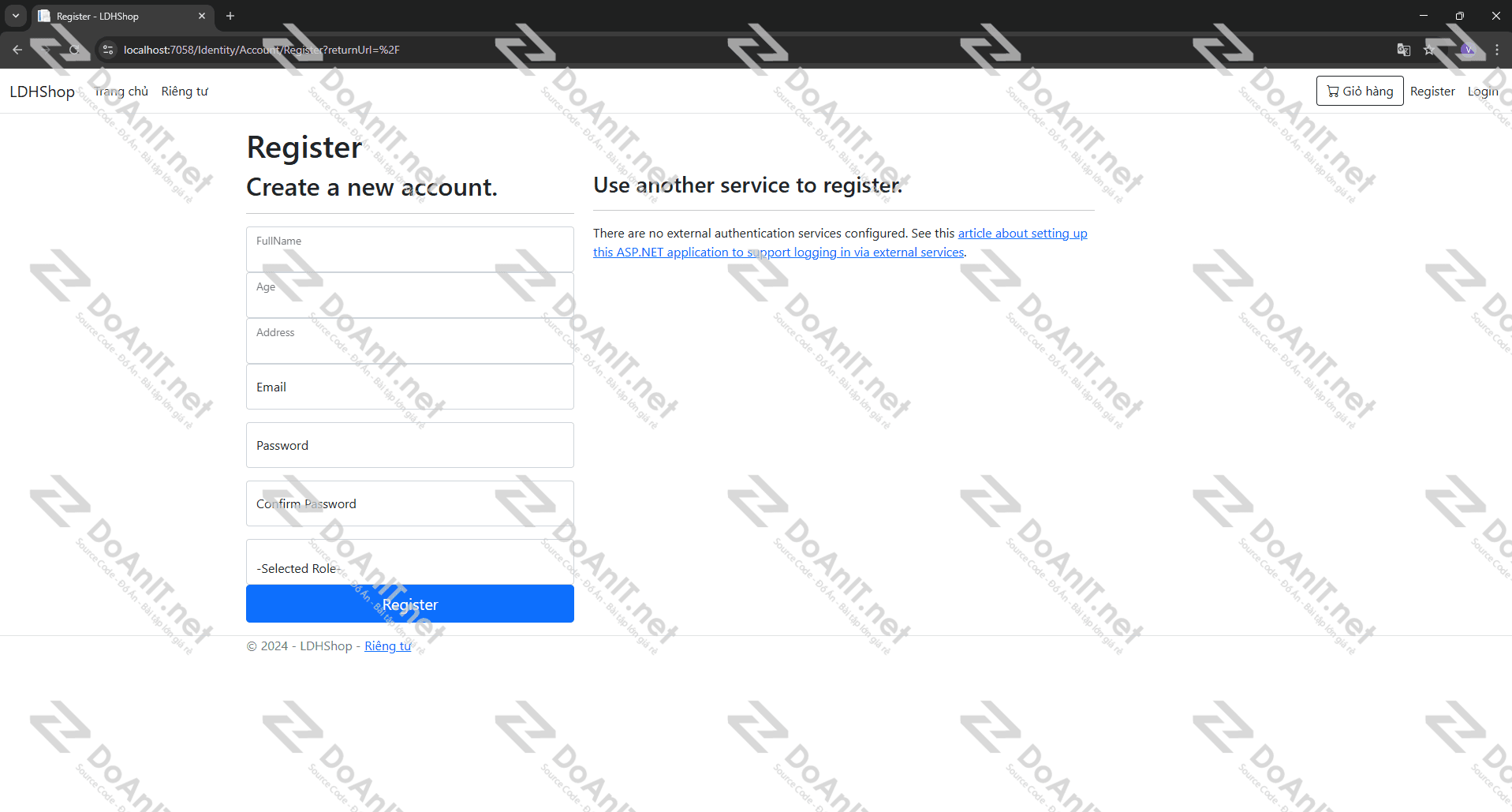1512x812 pixels.
Task: Open the -Selected Role- dropdown
Action: [410, 562]
